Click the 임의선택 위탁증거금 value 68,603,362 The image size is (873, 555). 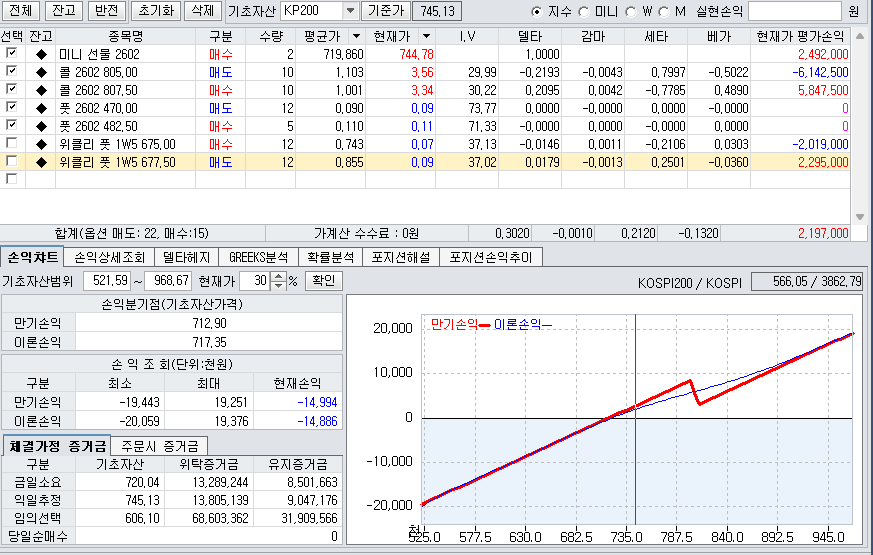tap(220, 518)
